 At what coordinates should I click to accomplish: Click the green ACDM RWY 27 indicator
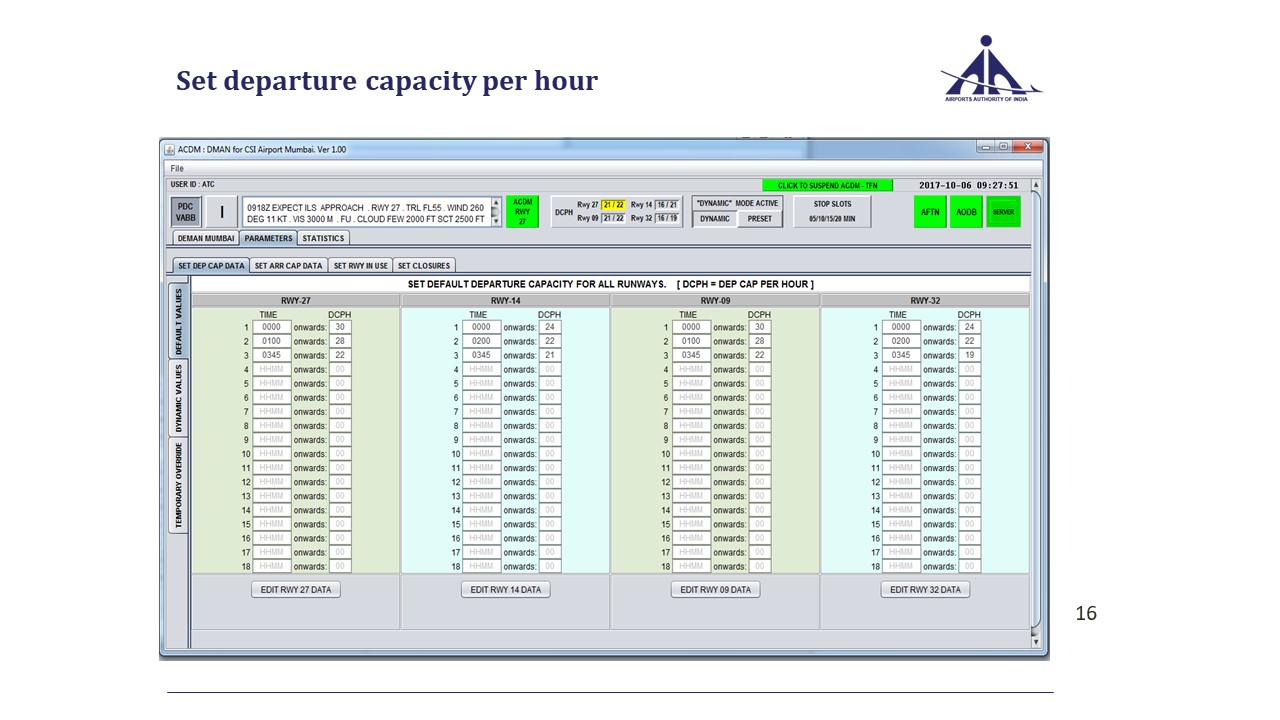(522, 211)
